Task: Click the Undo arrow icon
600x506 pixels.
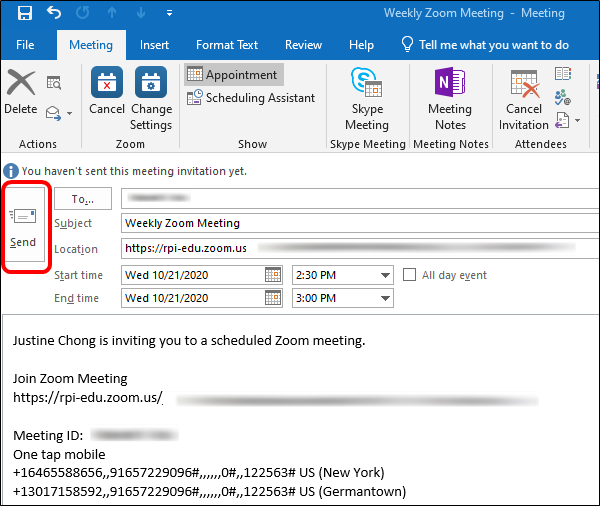Action: pos(54,13)
